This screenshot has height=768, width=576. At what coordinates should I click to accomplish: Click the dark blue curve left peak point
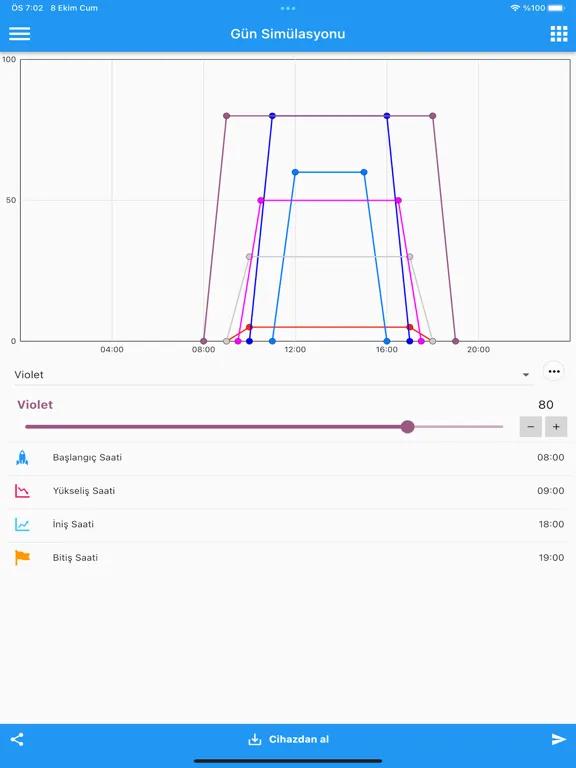(272, 116)
